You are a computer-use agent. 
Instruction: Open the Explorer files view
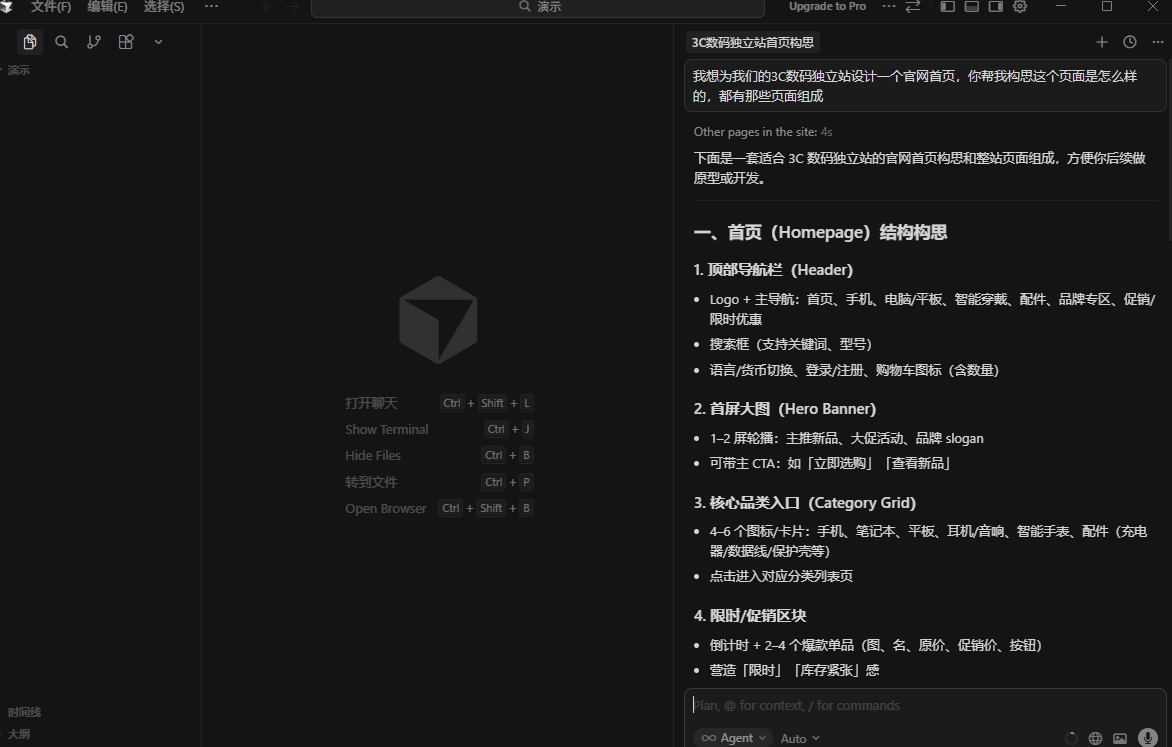[x=30, y=42]
